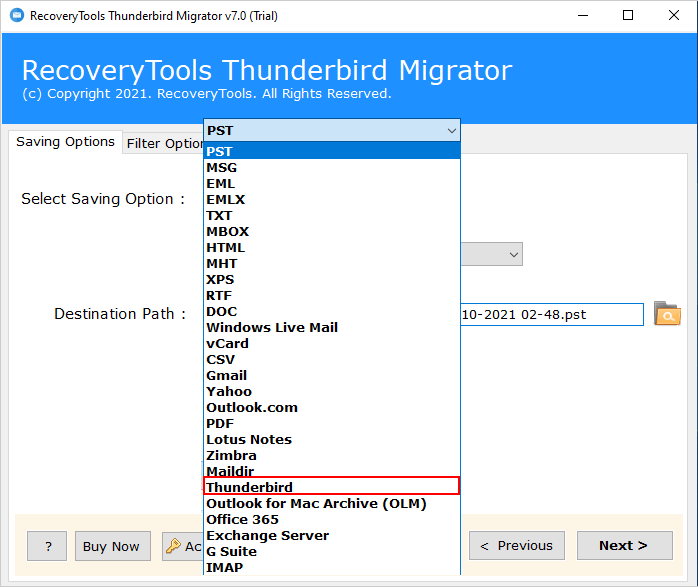
Task: Choose EML format option
Action: (x=332, y=183)
